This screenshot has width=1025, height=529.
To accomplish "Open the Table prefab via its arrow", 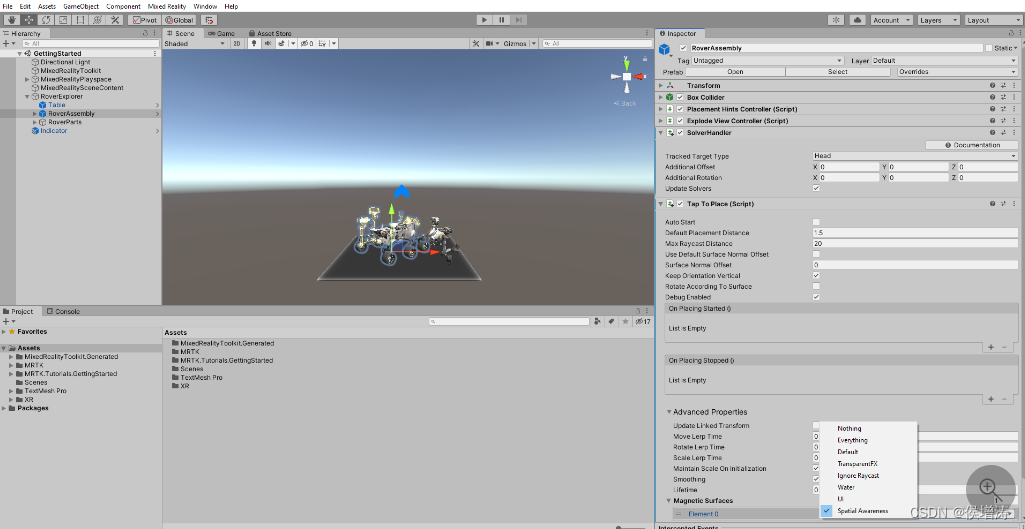I will (157, 105).
